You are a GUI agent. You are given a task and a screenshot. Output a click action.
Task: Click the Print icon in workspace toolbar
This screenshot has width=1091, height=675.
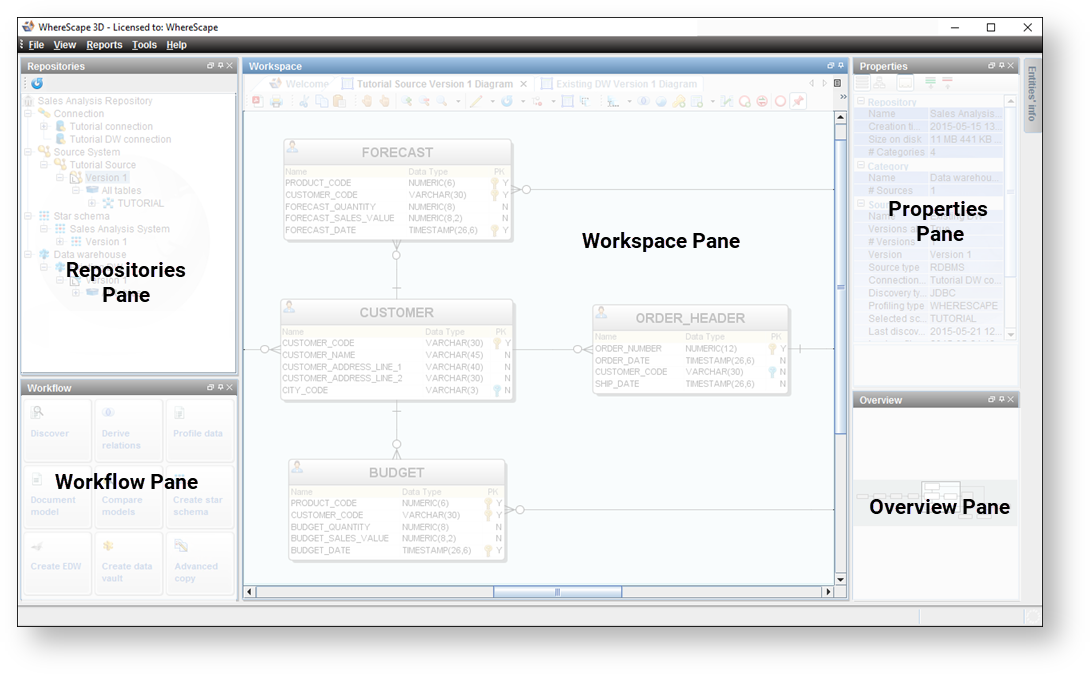276,102
